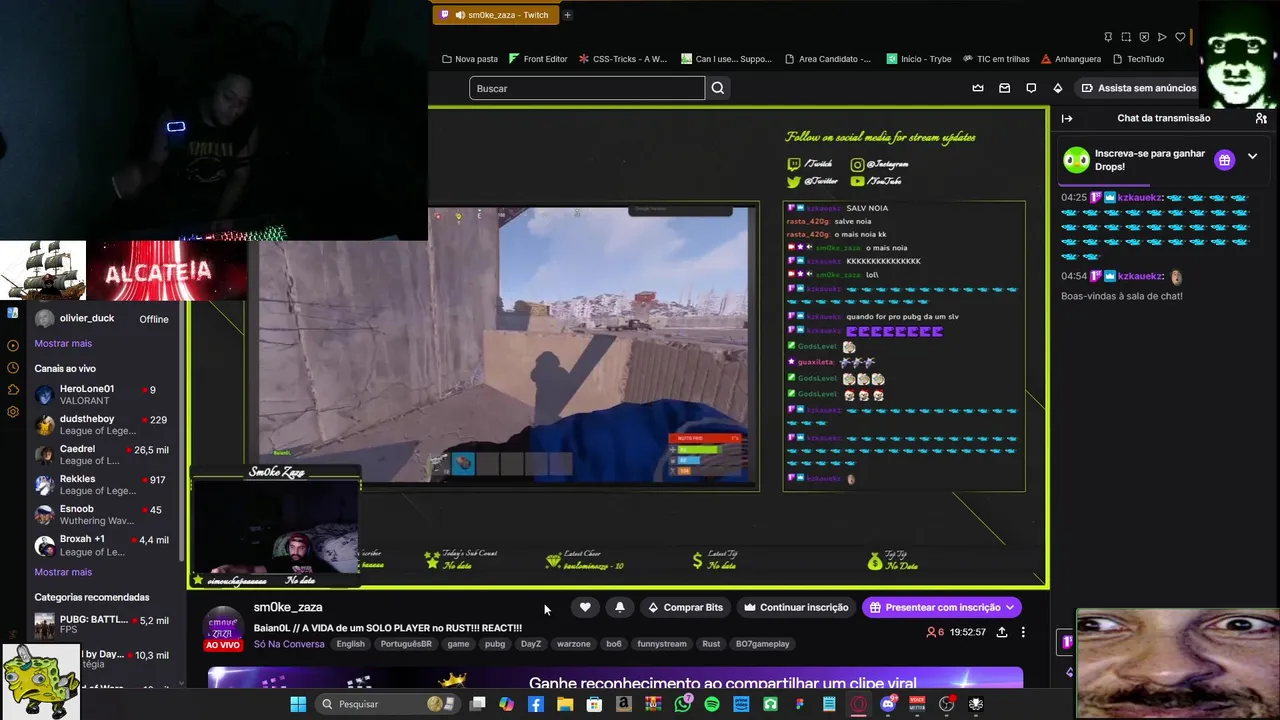Screen dimensions: 1280x720
Task: Share the stream upload icon
Action: [x=1002, y=632]
